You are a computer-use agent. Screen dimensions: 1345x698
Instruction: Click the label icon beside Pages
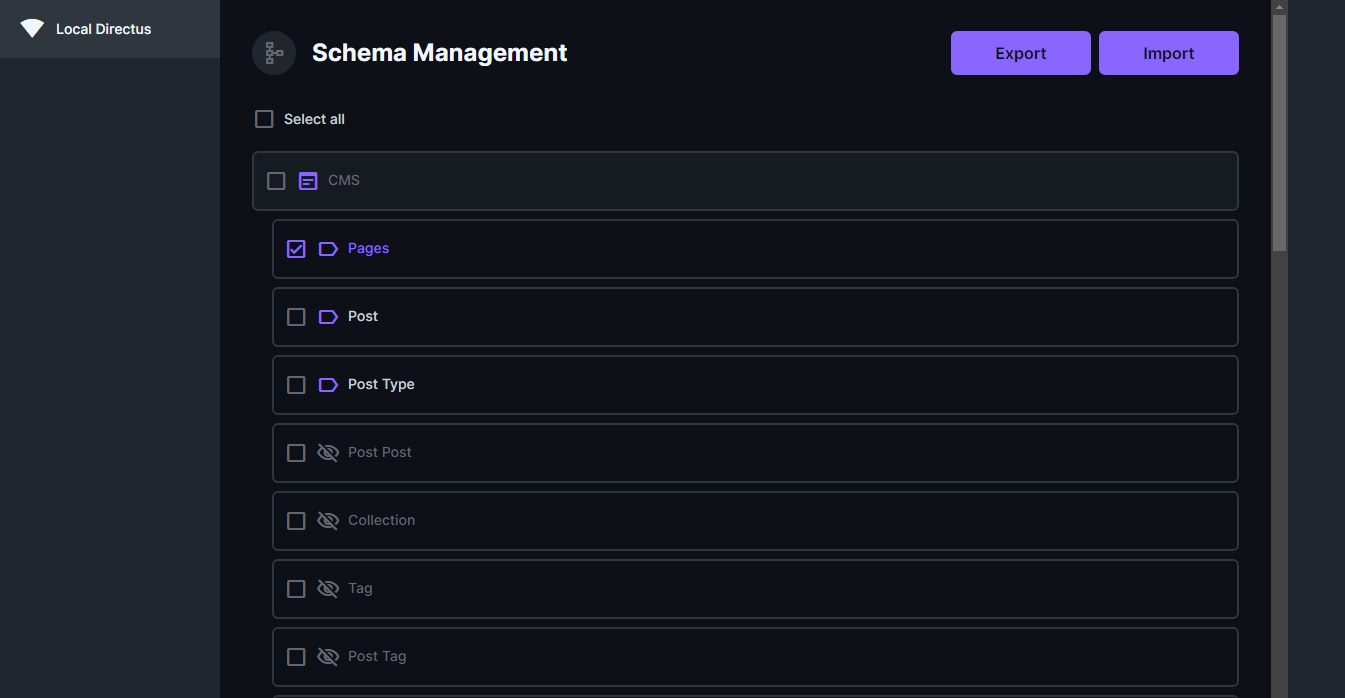click(x=328, y=249)
